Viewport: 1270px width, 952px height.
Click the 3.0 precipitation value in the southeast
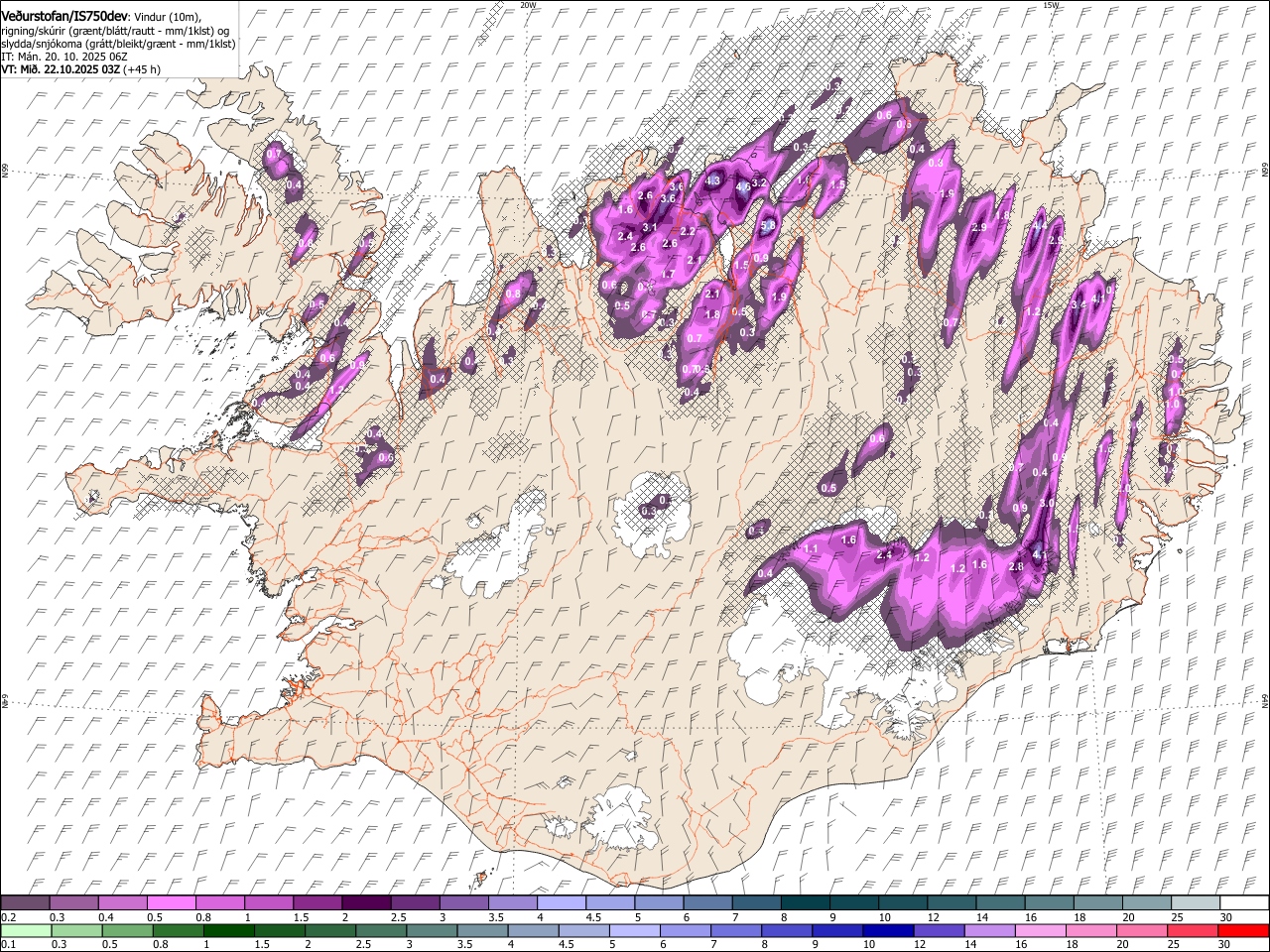(1047, 503)
